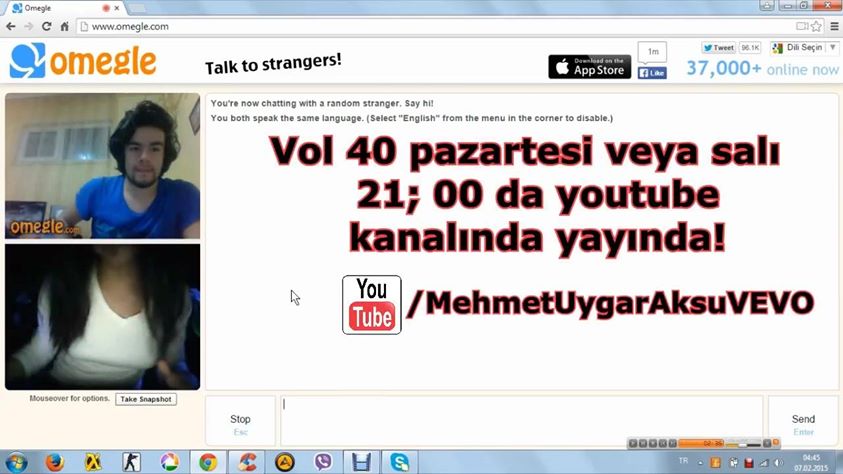Click the Send button
Screen dimensions: 843x474
[x=803, y=421]
